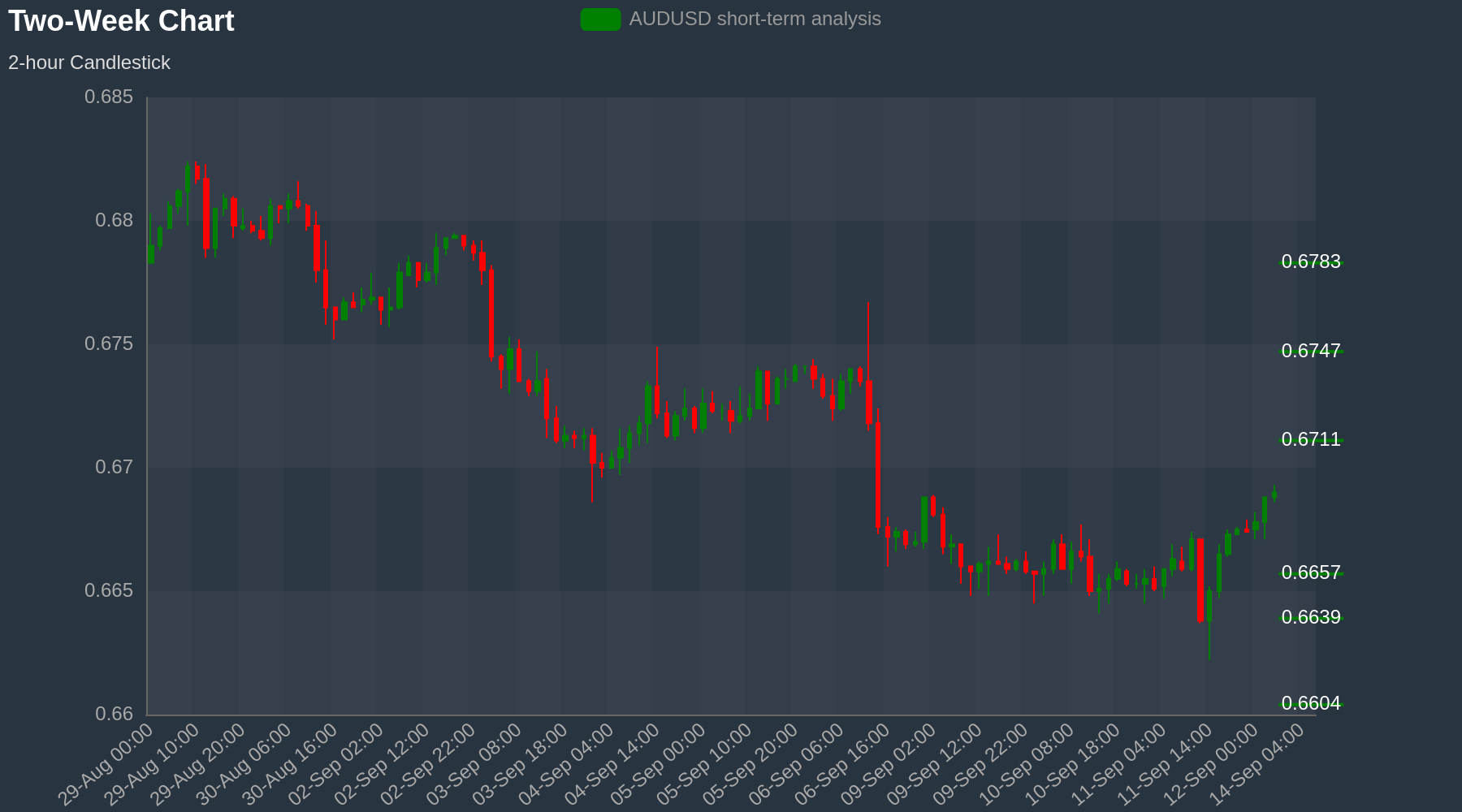Click the 0.67 y-axis label
Screen dimensions: 1462x812
tap(115, 468)
